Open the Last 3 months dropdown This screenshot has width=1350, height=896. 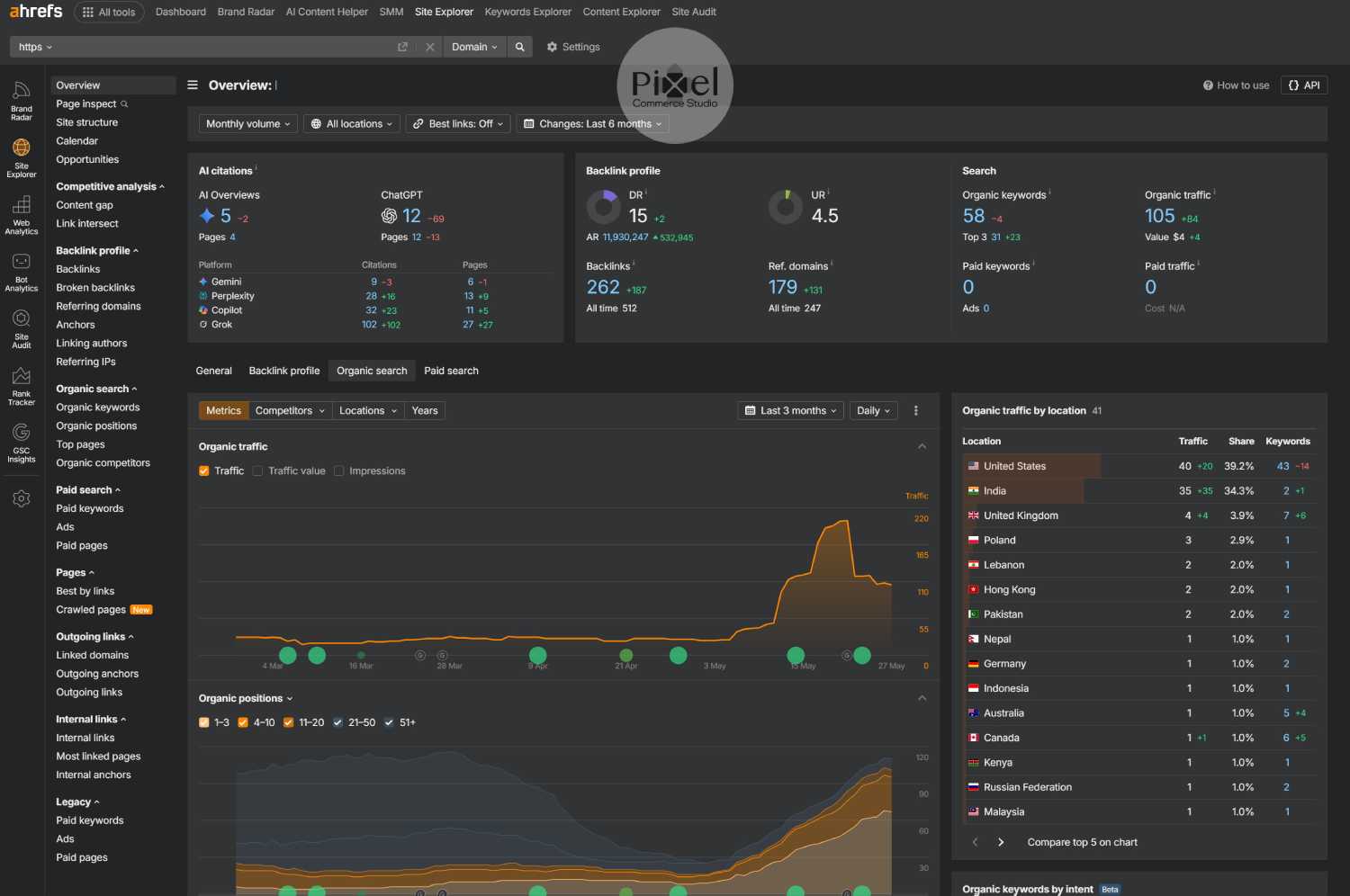791,410
